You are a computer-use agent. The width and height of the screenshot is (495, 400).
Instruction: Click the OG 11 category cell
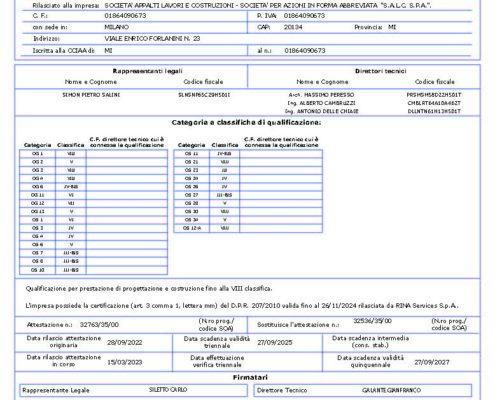pos(37,195)
